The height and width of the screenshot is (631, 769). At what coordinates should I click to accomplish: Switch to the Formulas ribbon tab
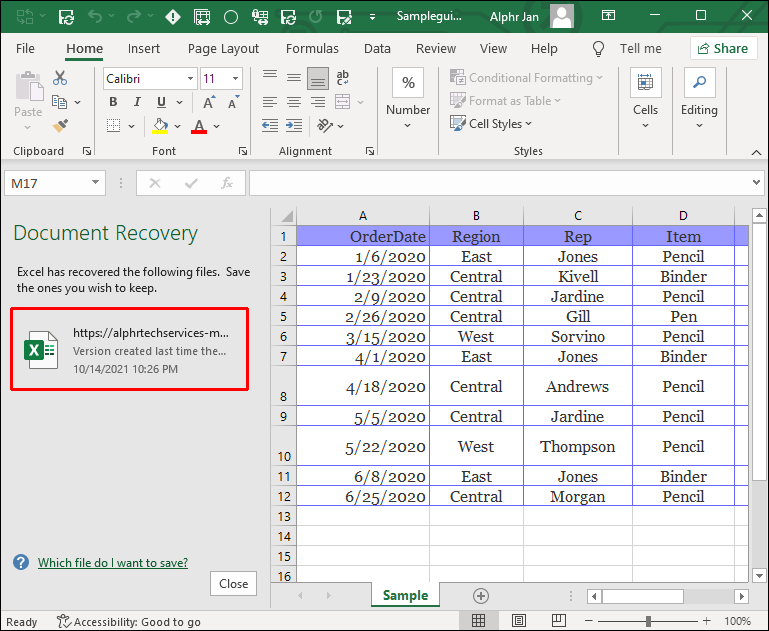point(312,48)
